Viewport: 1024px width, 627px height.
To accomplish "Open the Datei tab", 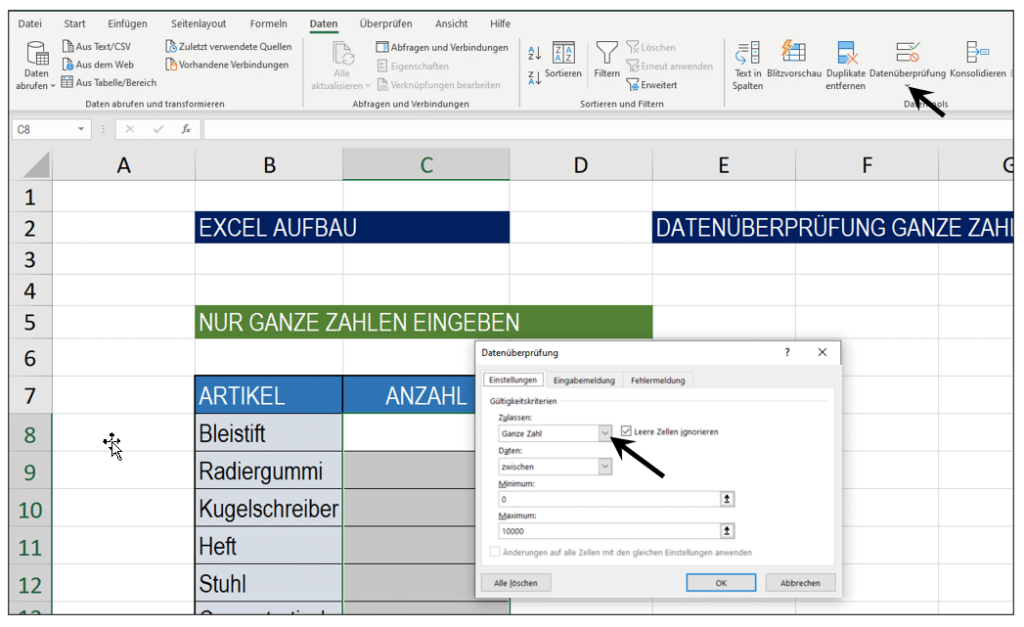I will pos(30,24).
